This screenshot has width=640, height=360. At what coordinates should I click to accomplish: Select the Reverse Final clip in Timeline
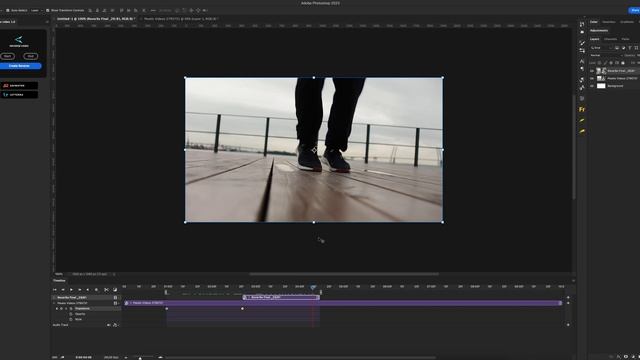point(281,297)
